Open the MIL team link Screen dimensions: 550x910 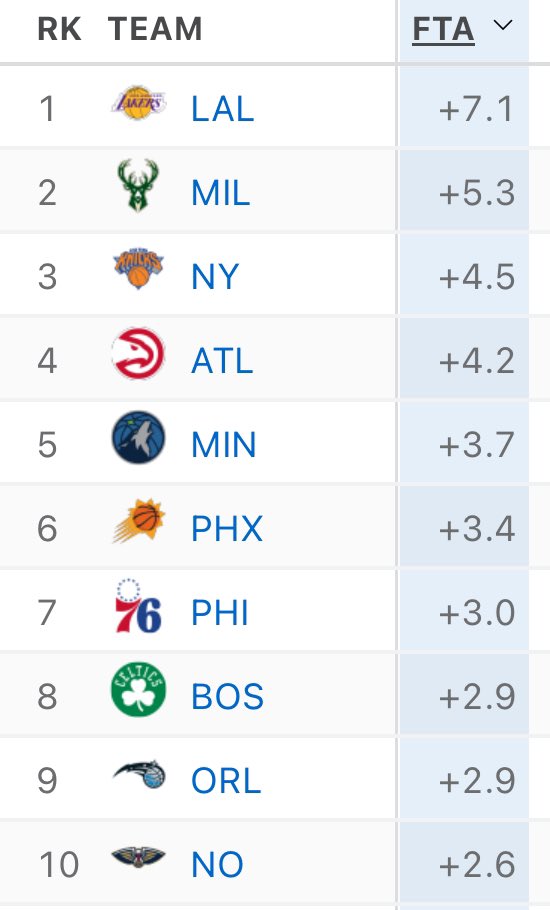[220, 193]
